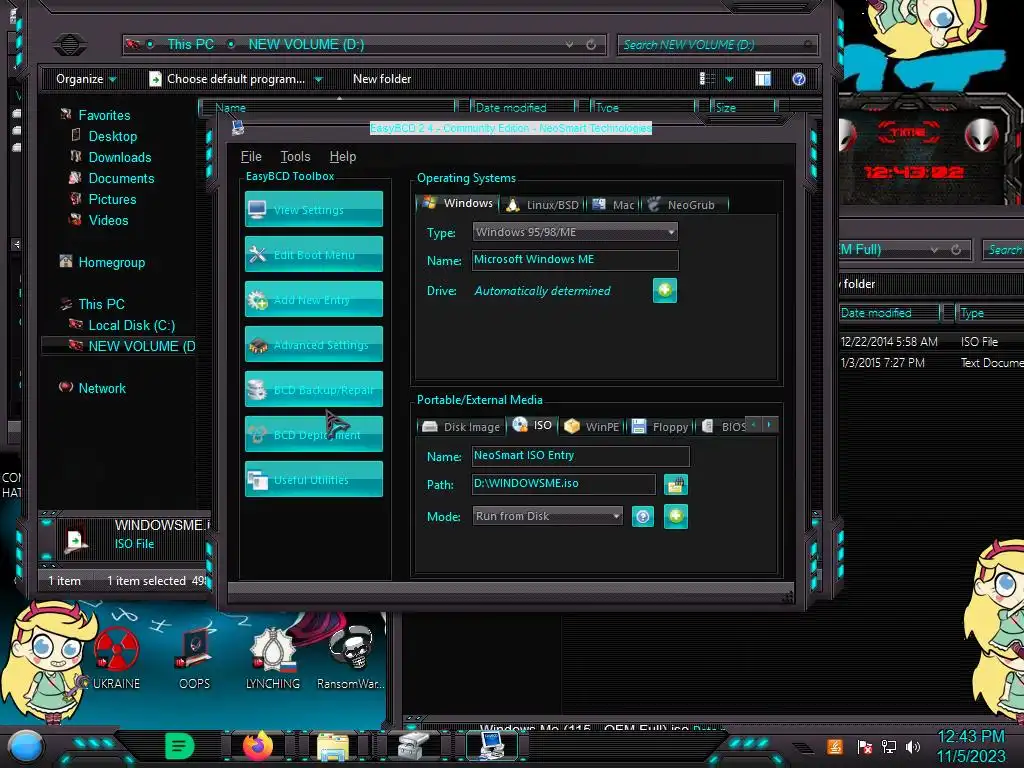Open Edit Boot Menu section
1024x768 pixels.
pyautogui.click(x=313, y=255)
